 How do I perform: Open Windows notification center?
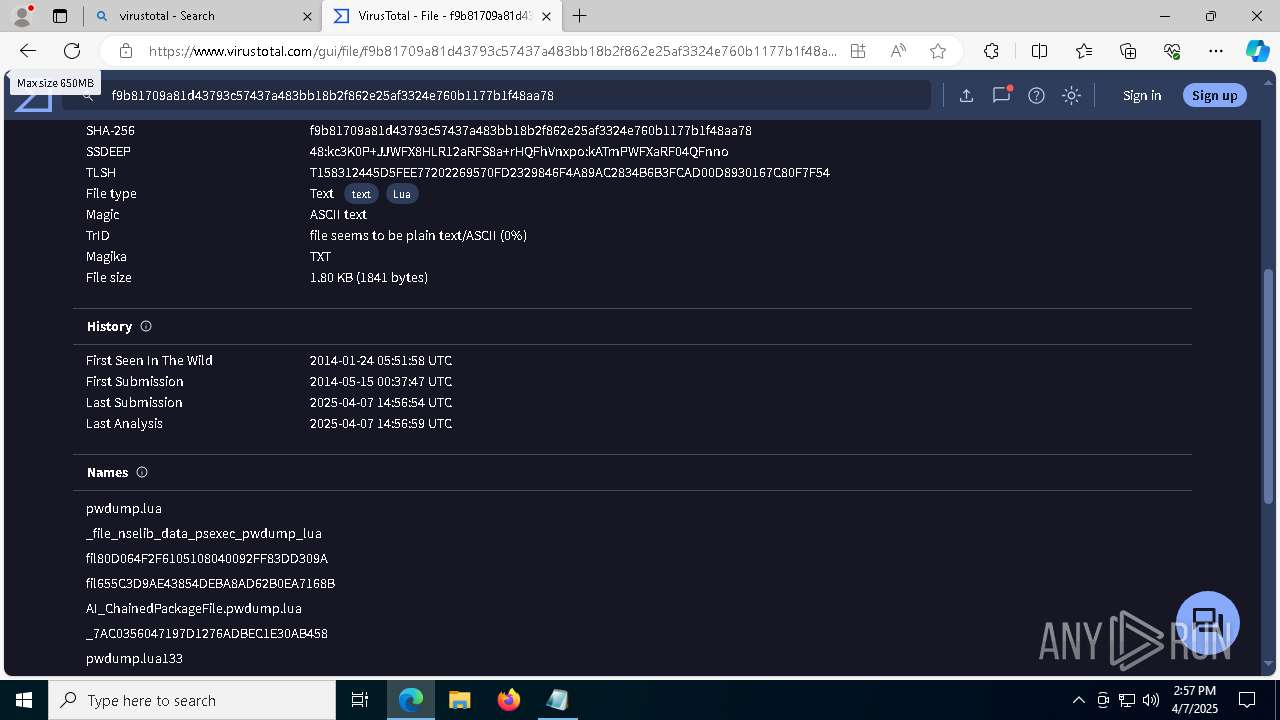tap(1247, 700)
